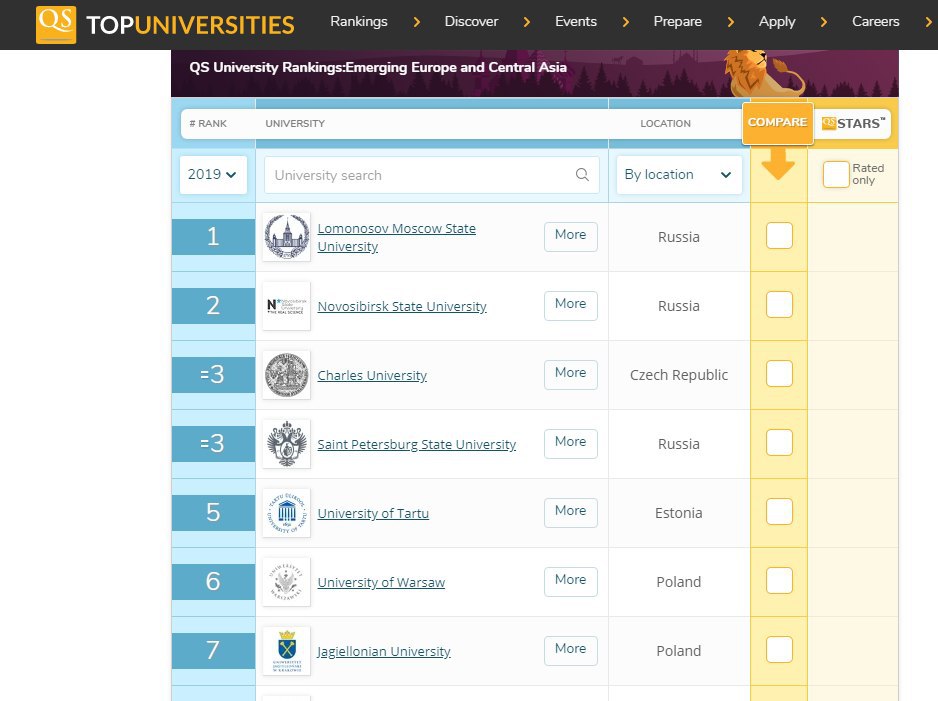Viewport: 938px width, 701px height.
Task: Tick compare checkbox for University of Tartu
Action: 779,511
